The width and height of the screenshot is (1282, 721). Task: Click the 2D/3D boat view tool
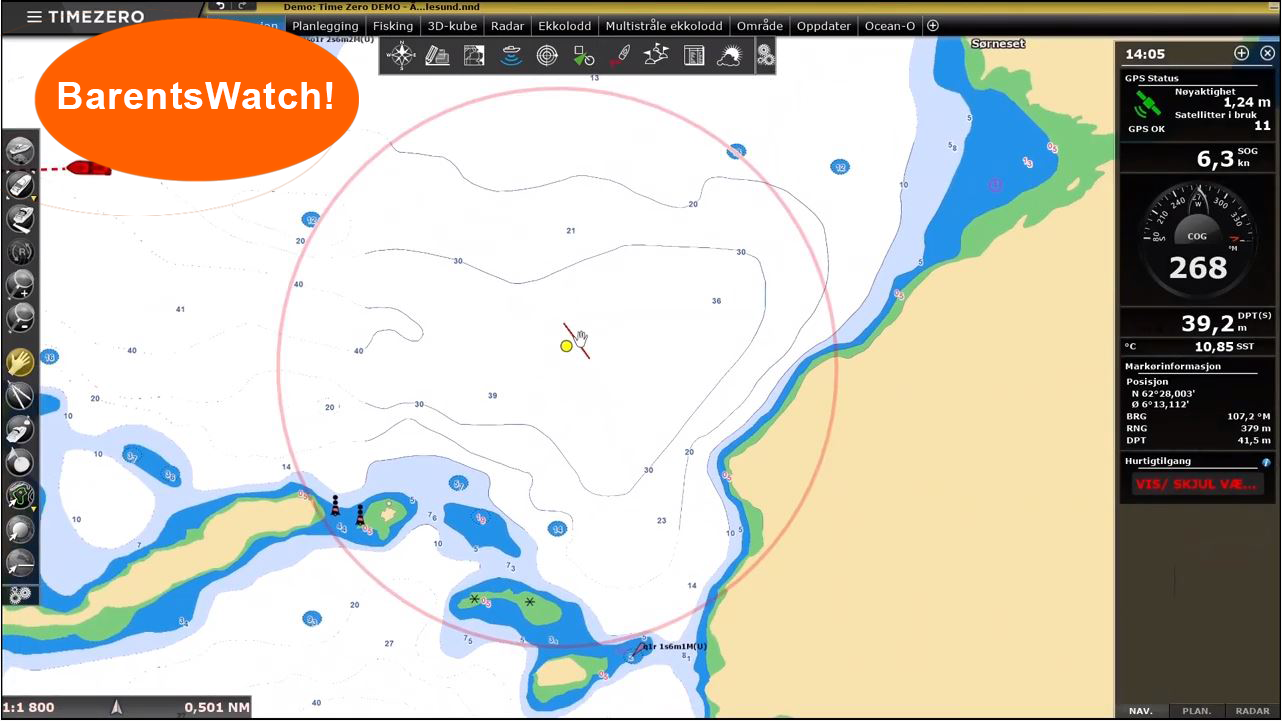click(21, 218)
